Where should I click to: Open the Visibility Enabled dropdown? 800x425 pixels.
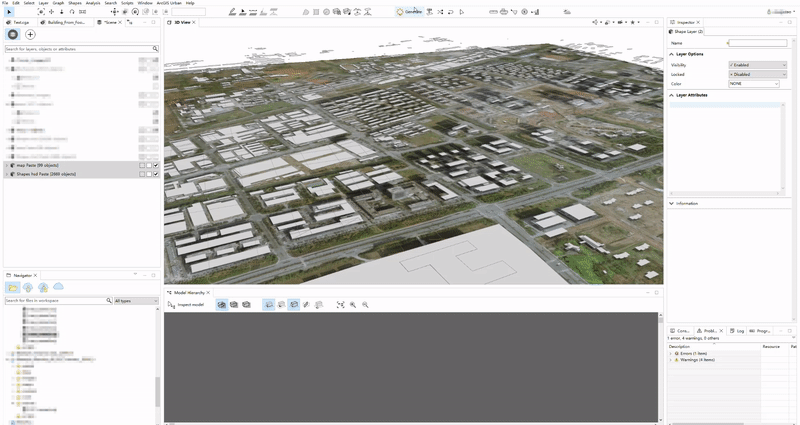758,65
